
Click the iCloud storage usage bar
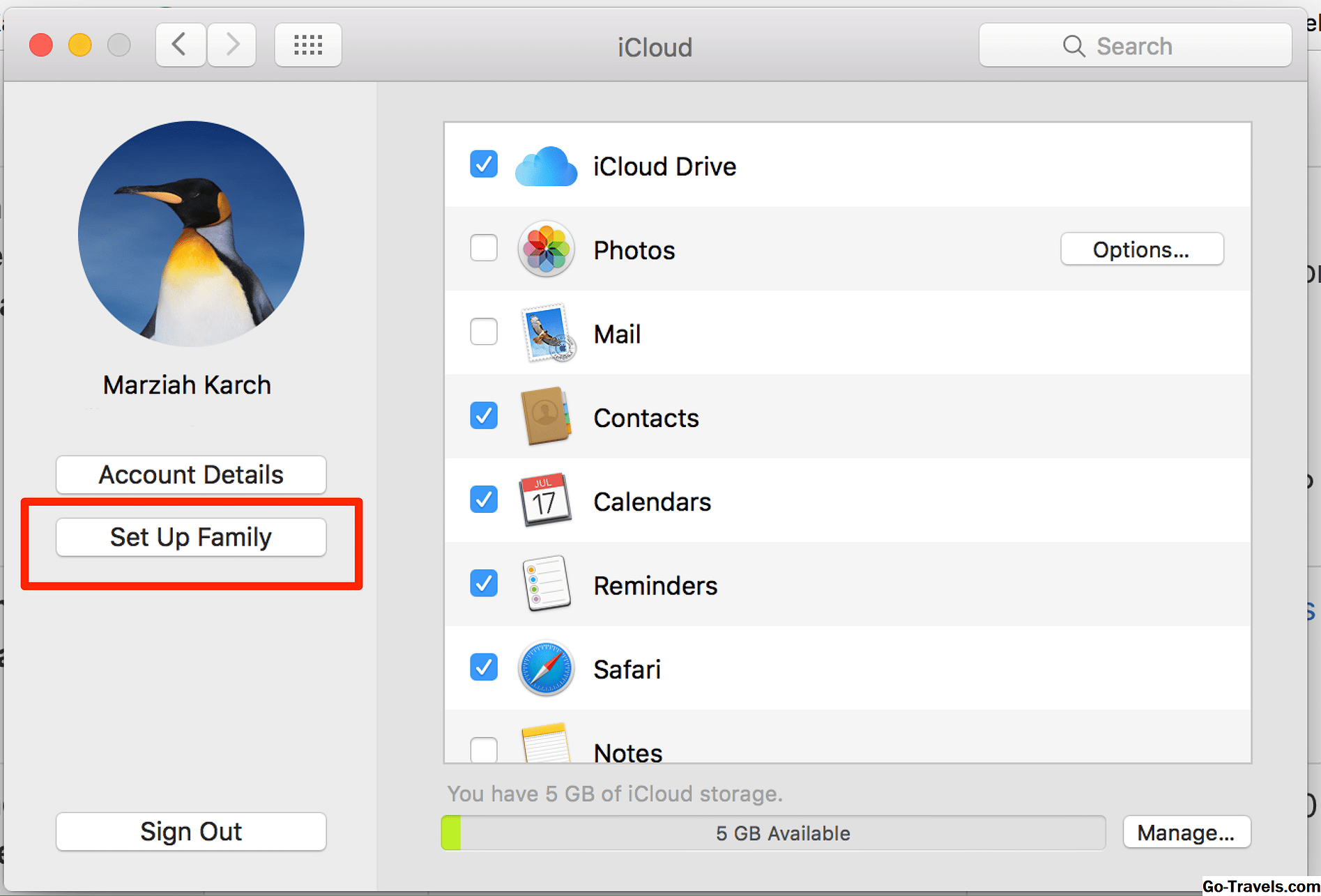click(773, 833)
